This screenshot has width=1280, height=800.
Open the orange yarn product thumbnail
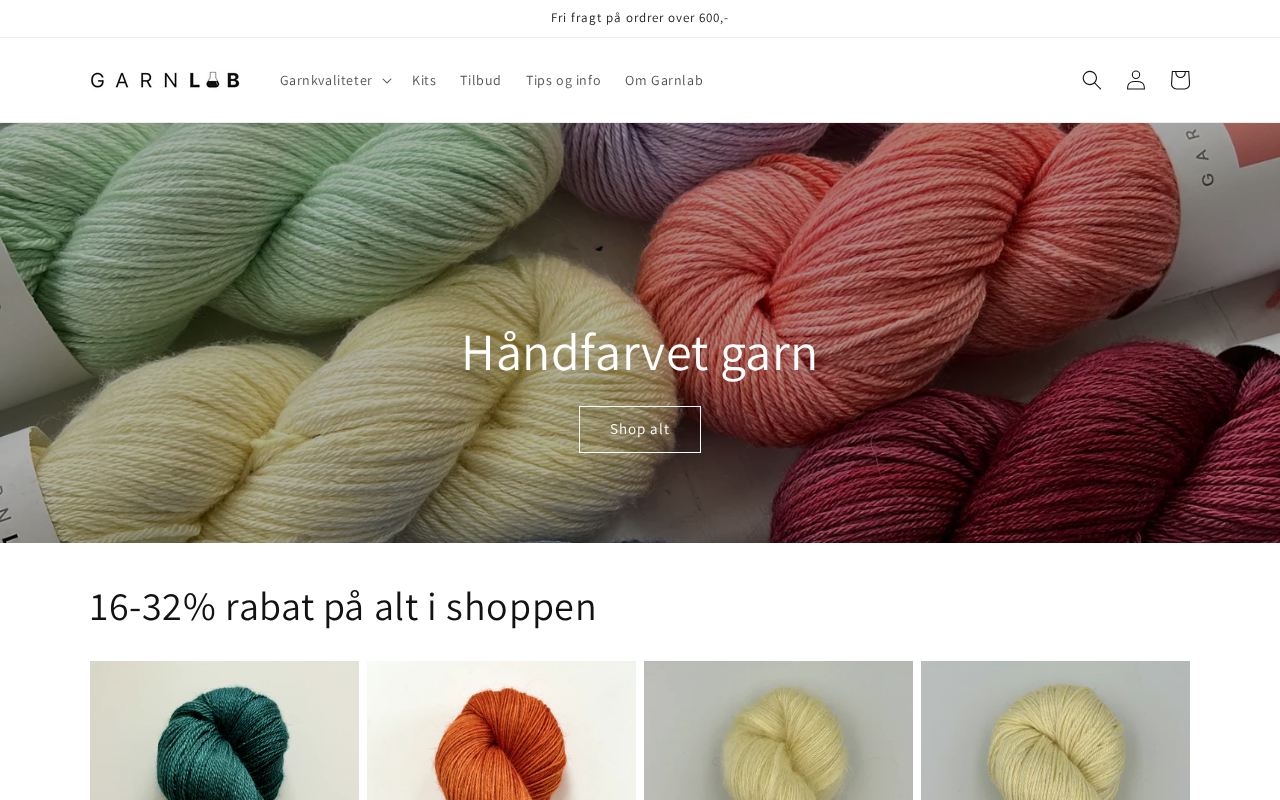501,731
